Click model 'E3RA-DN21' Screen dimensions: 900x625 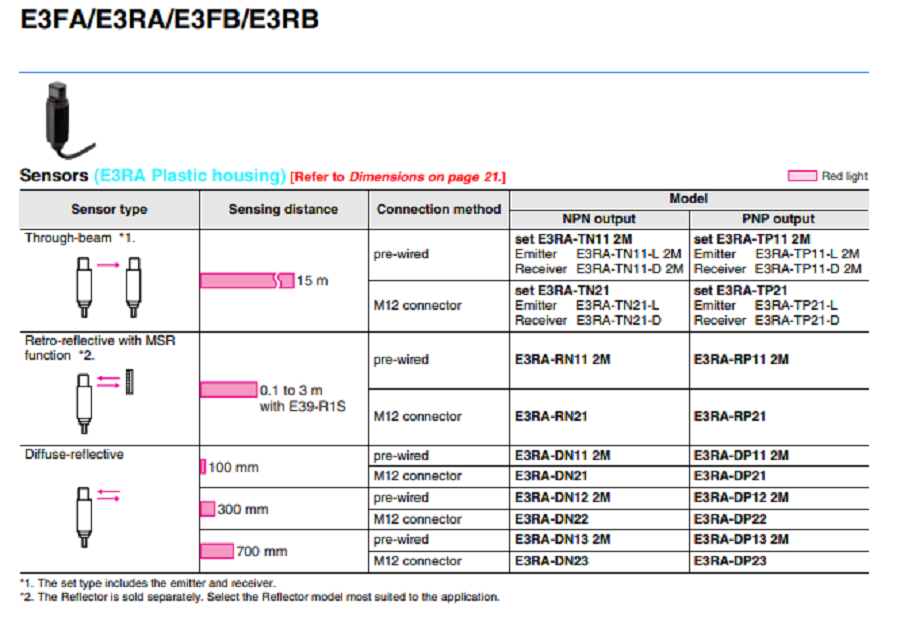coord(551,476)
